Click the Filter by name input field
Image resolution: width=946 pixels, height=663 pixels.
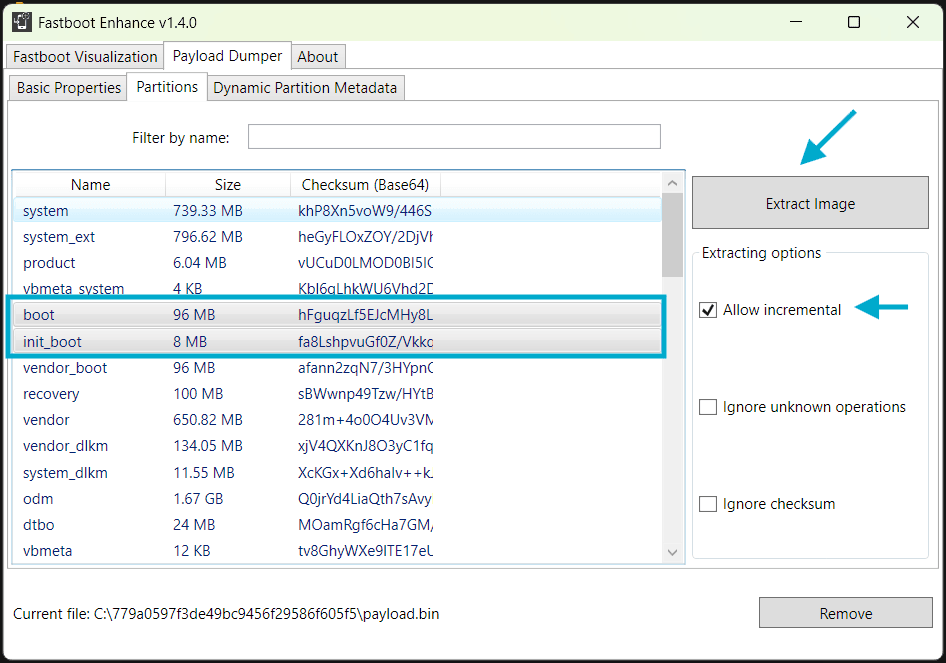(x=454, y=136)
